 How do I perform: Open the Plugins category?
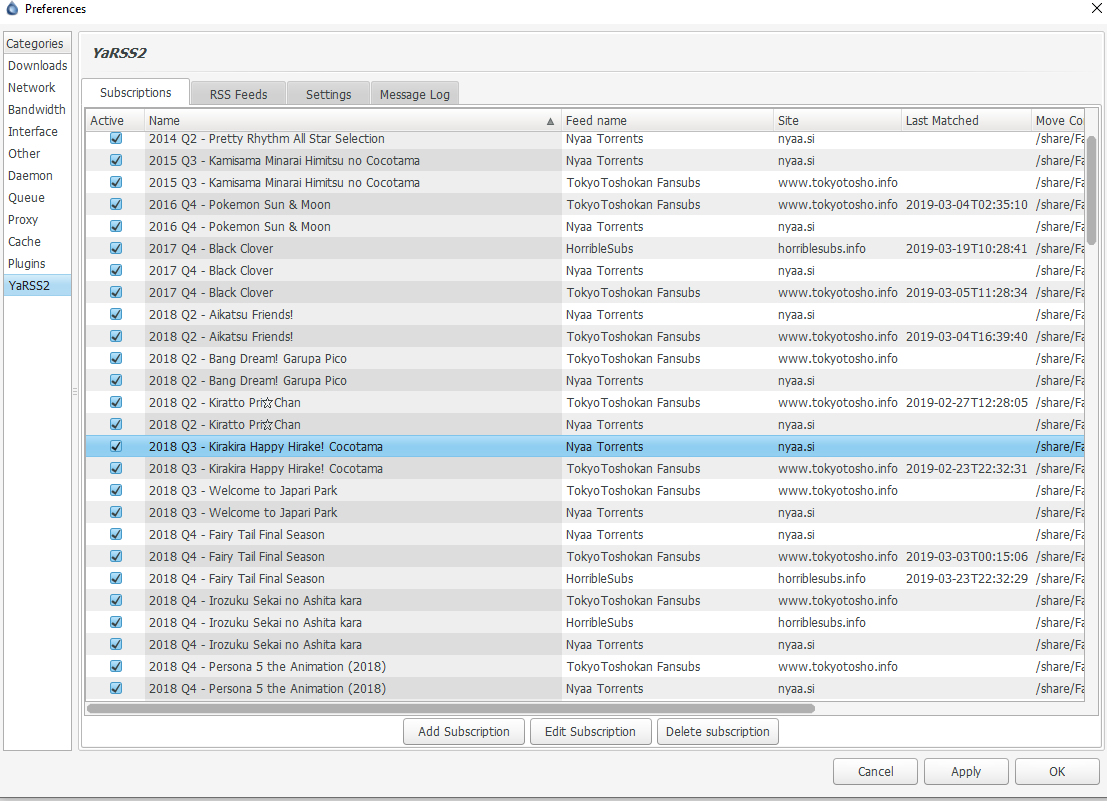[37, 263]
